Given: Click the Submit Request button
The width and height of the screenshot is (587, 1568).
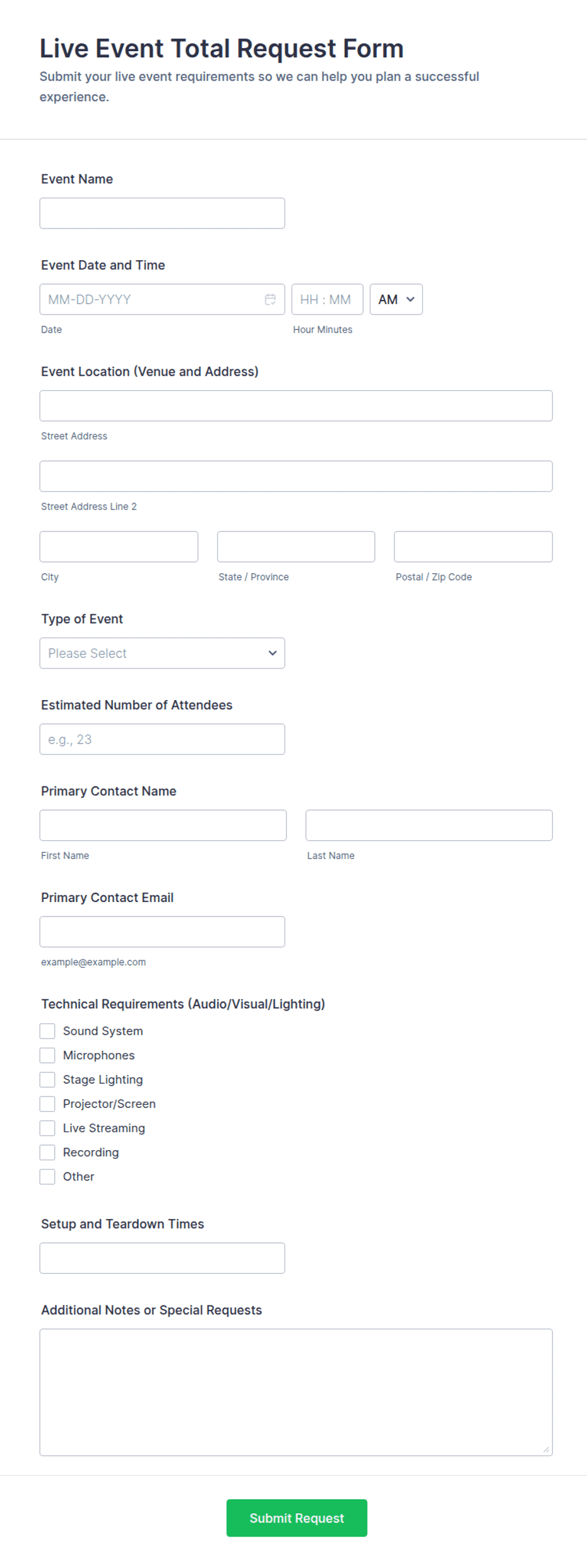Looking at the screenshot, I should click(x=297, y=1518).
